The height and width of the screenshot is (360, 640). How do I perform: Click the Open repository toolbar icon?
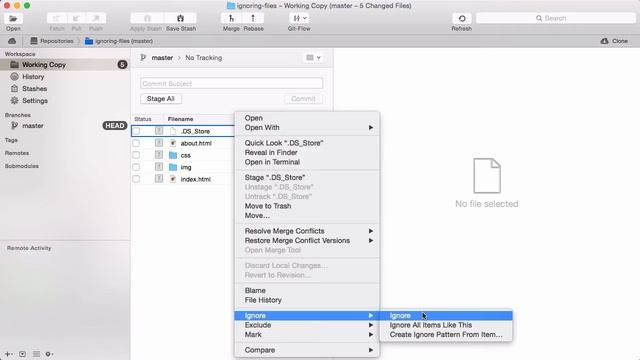coord(13,18)
